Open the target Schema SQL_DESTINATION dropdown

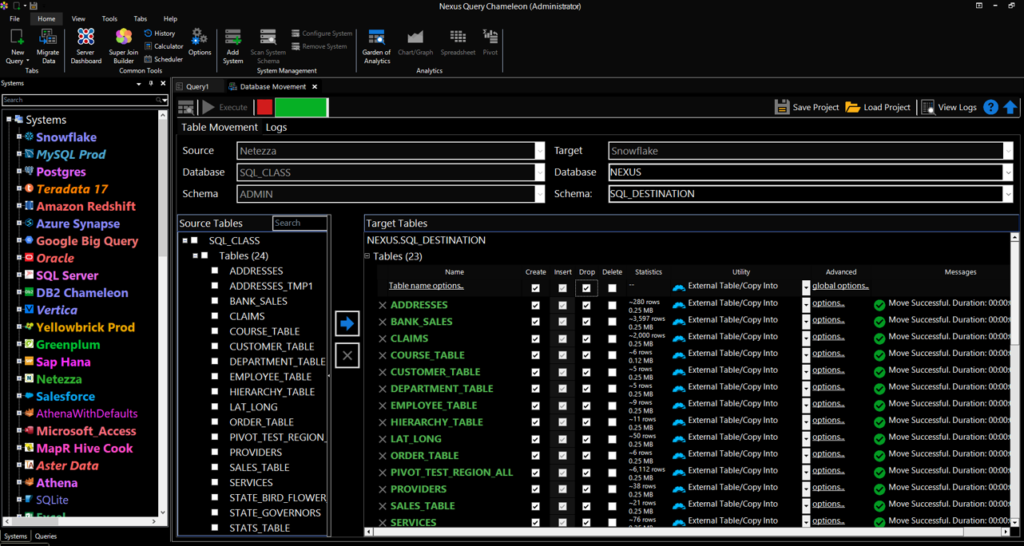coord(1008,194)
